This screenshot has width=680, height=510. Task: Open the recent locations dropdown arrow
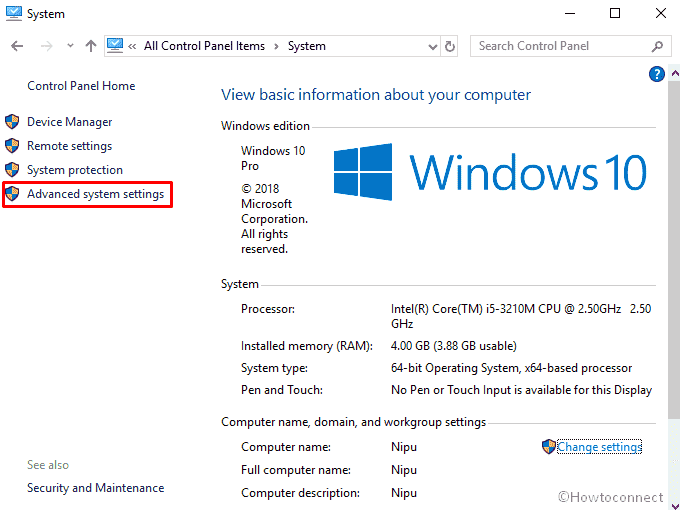(x=70, y=46)
